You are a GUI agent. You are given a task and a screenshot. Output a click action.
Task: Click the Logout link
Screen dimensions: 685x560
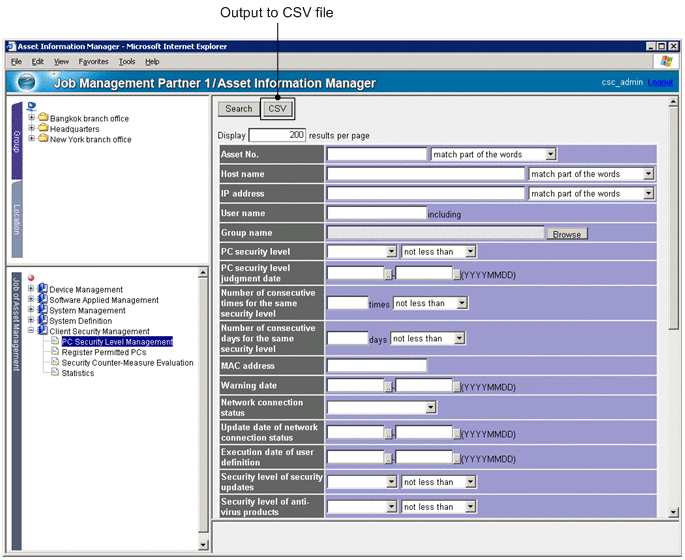(x=660, y=82)
